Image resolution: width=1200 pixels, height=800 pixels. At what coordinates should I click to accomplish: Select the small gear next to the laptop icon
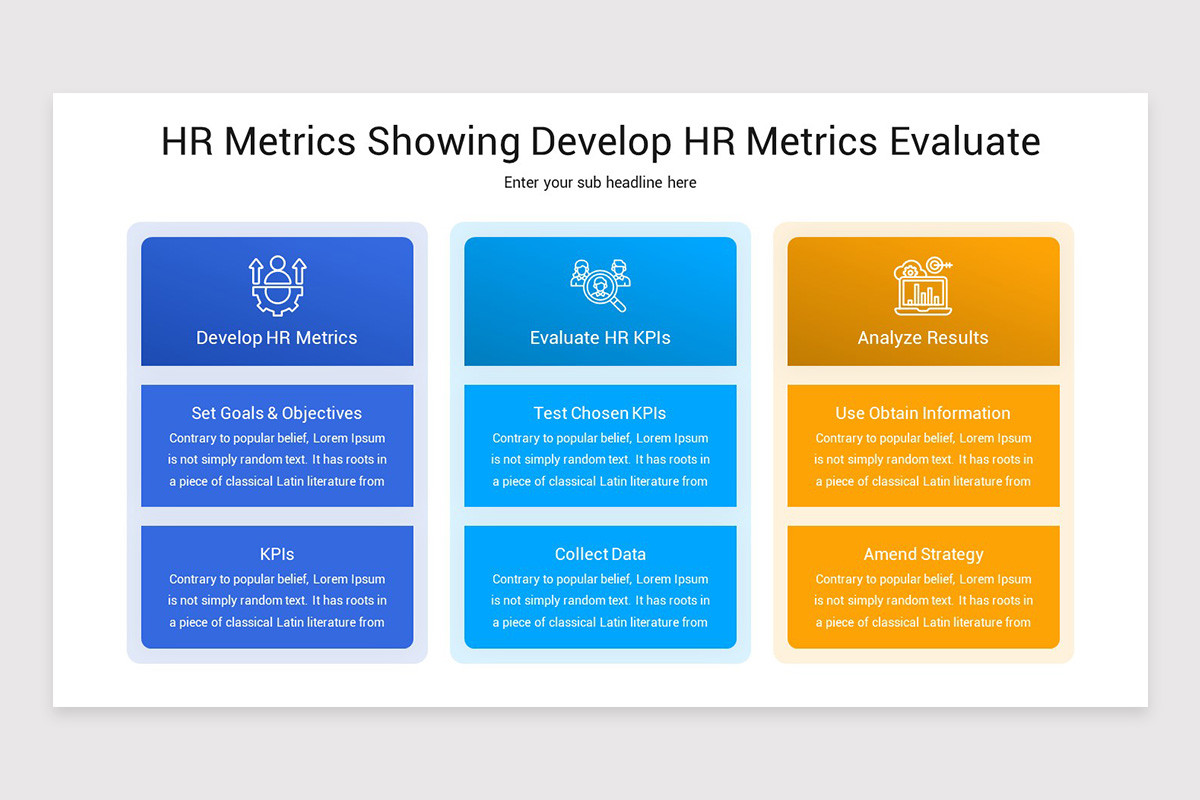[910, 270]
